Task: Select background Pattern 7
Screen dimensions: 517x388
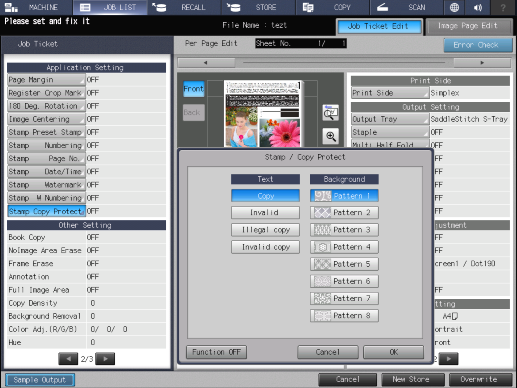Action: [344, 299]
